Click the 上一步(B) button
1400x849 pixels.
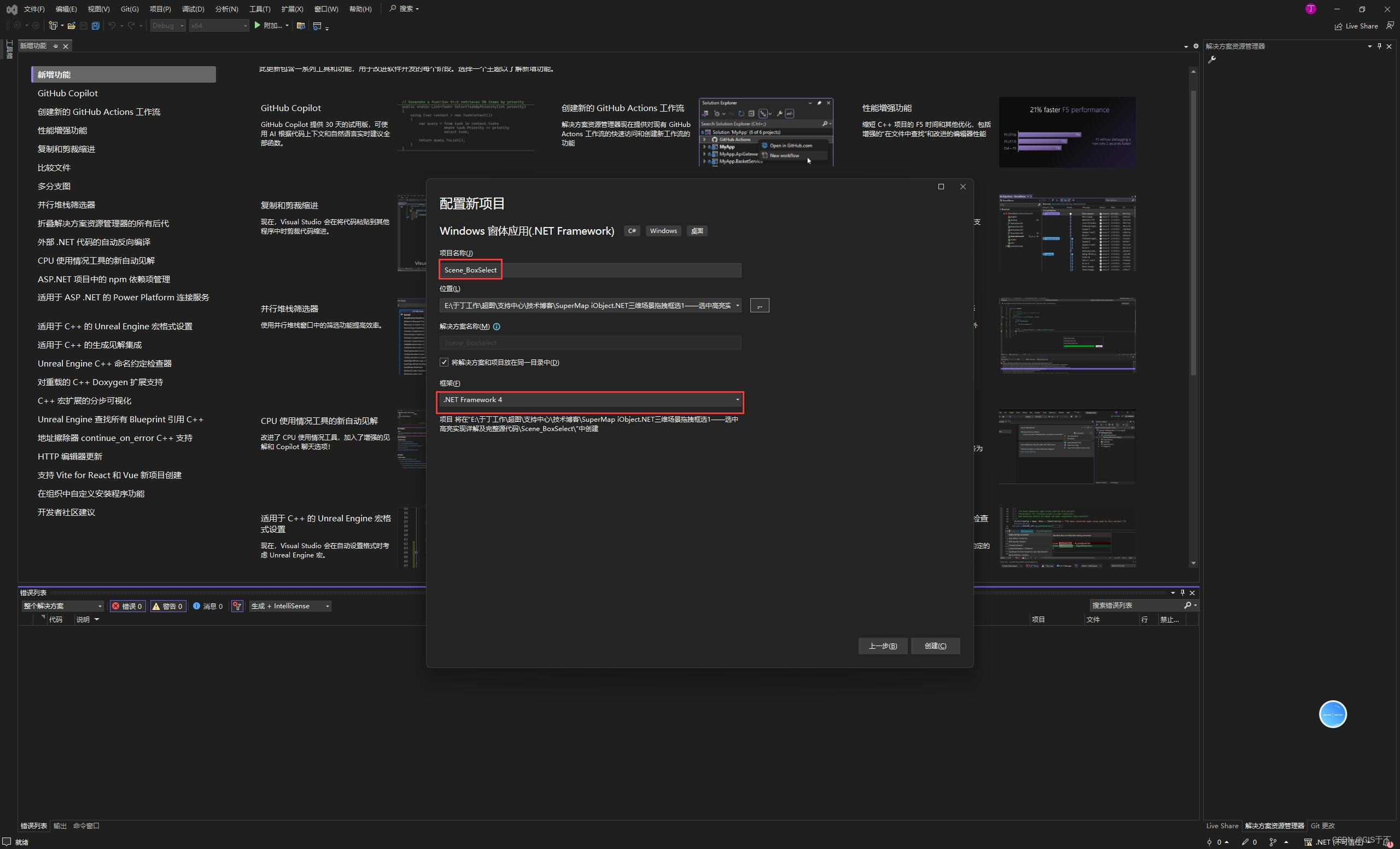coord(883,646)
